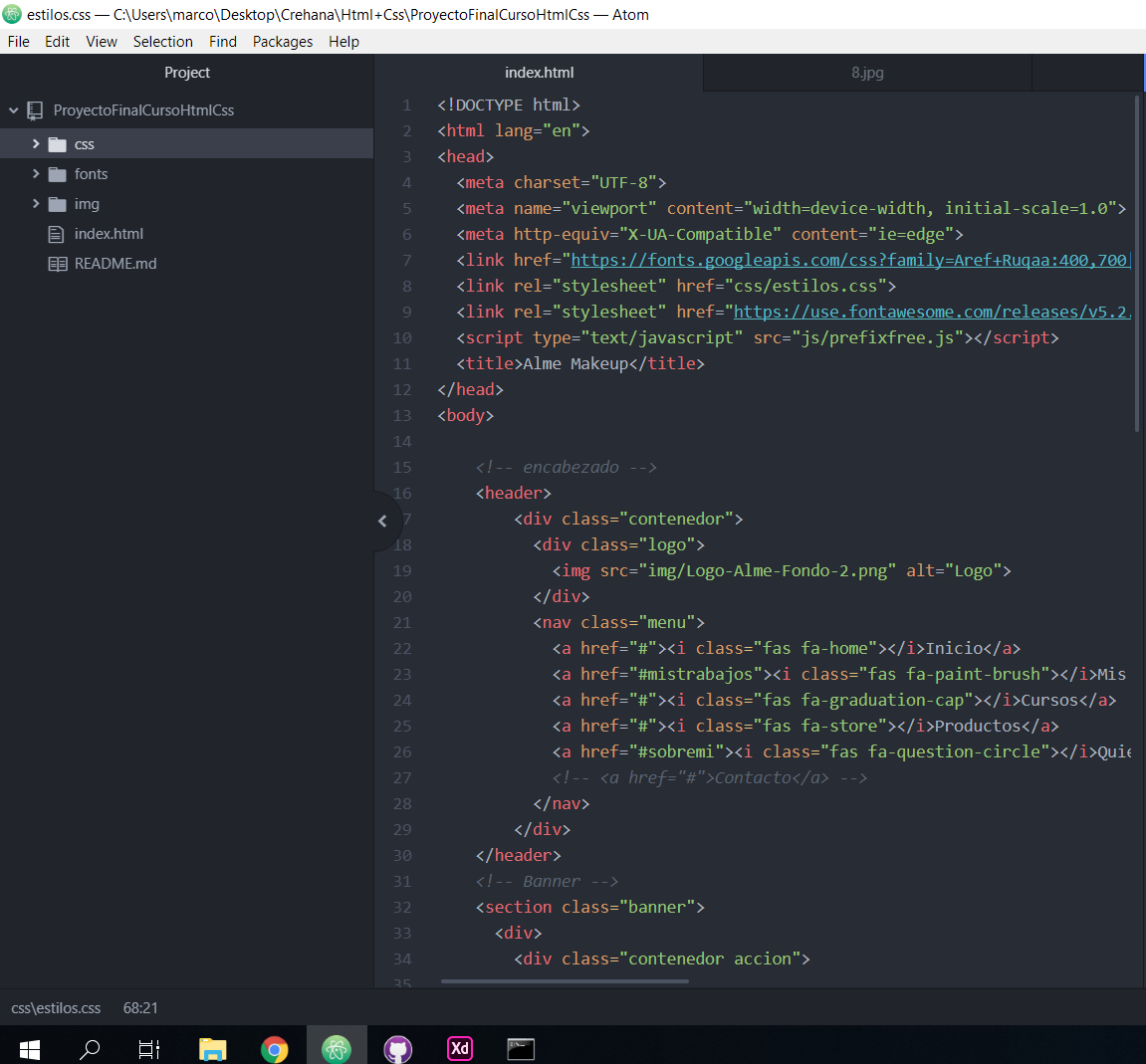Open index.html from the project tree
This screenshot has width=1146, height=1064.
[186, 234]
